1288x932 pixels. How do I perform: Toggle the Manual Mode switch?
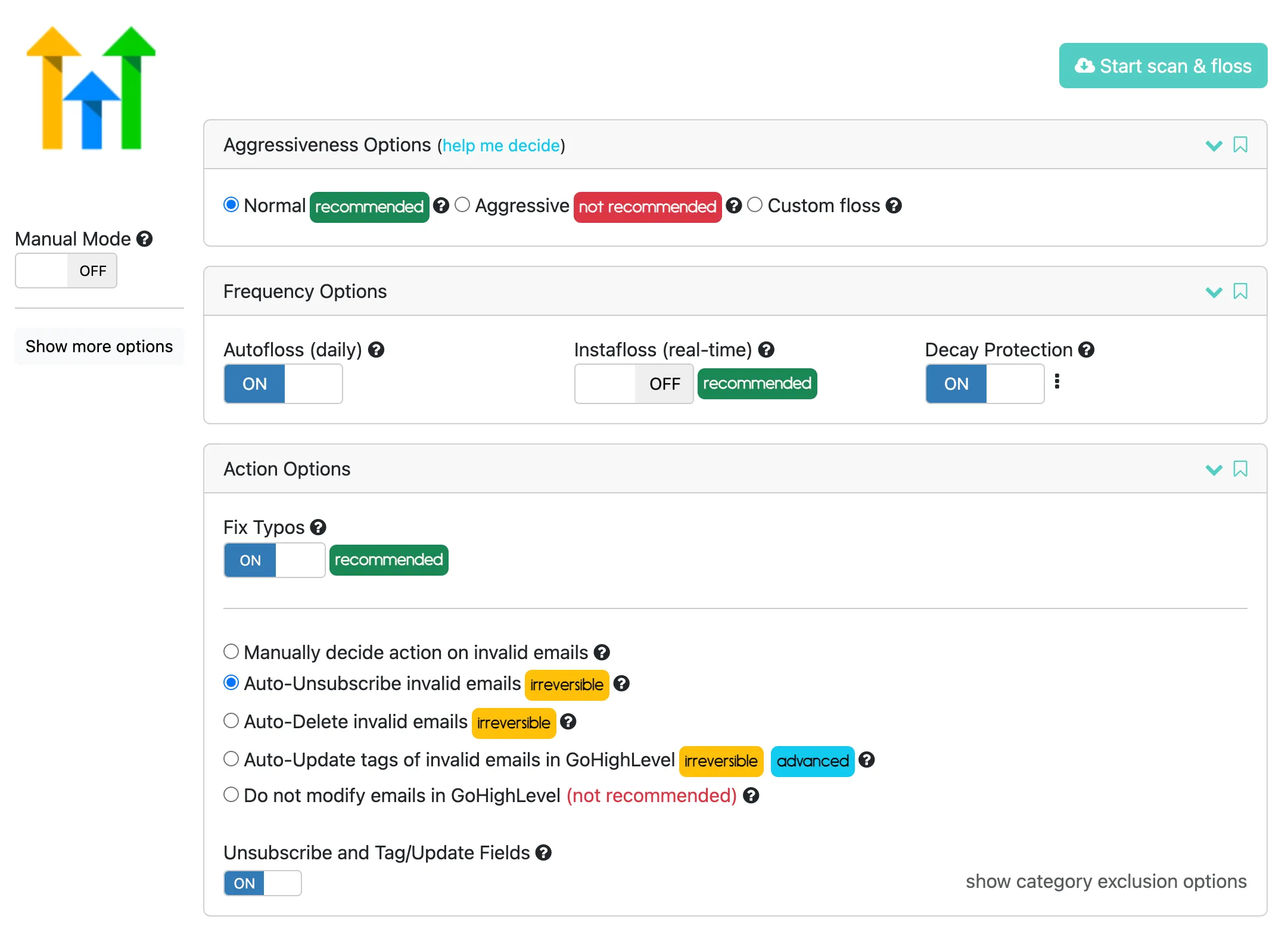pos(66,271)
